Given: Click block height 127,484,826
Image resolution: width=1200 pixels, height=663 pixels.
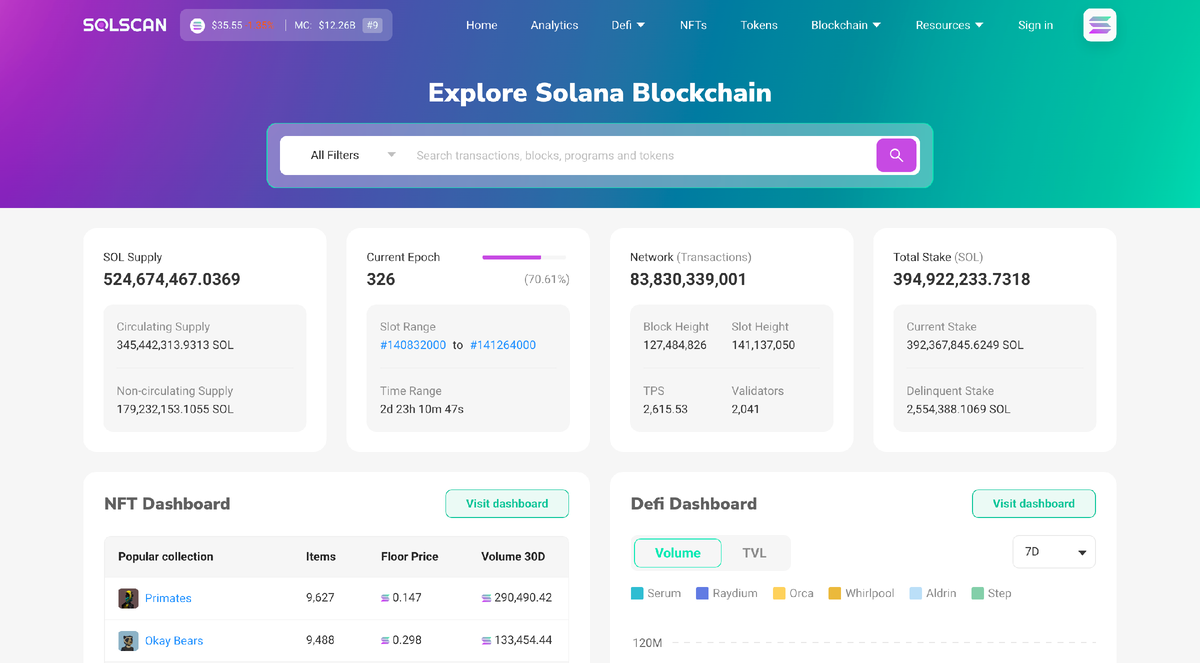Looking at the screenshot, I should 675,345.
